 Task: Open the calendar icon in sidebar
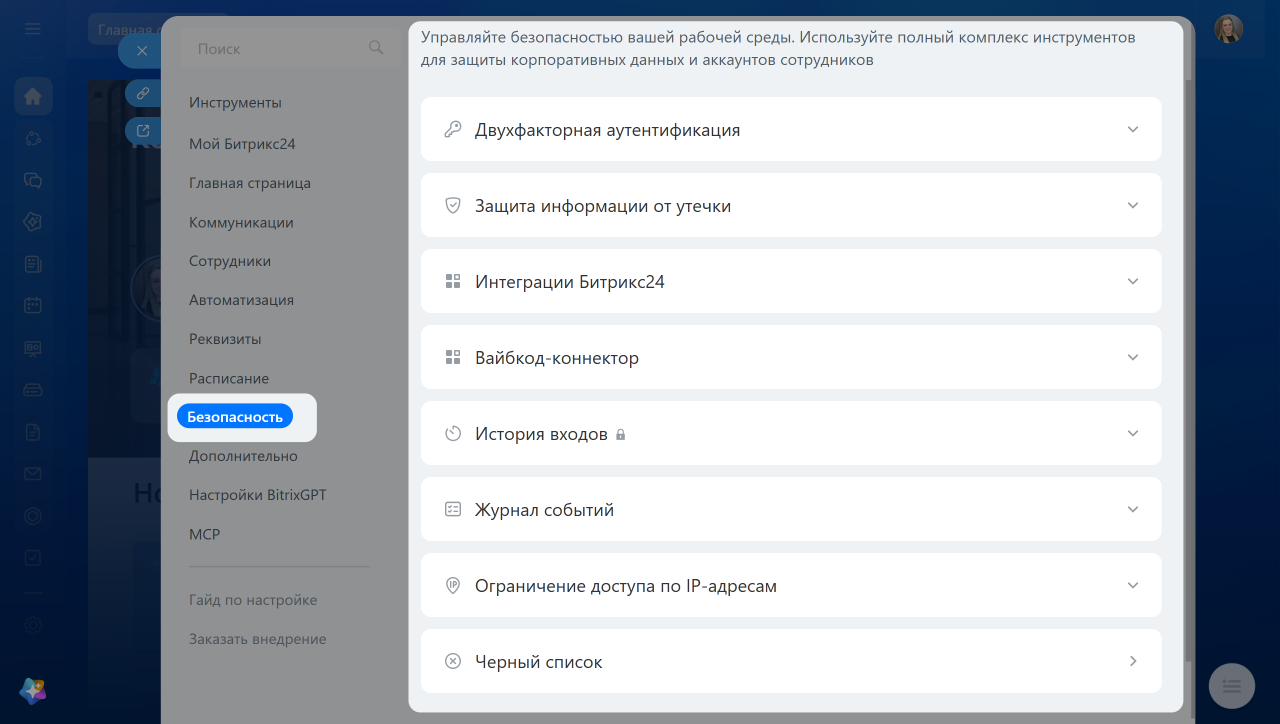coord(33,306)
